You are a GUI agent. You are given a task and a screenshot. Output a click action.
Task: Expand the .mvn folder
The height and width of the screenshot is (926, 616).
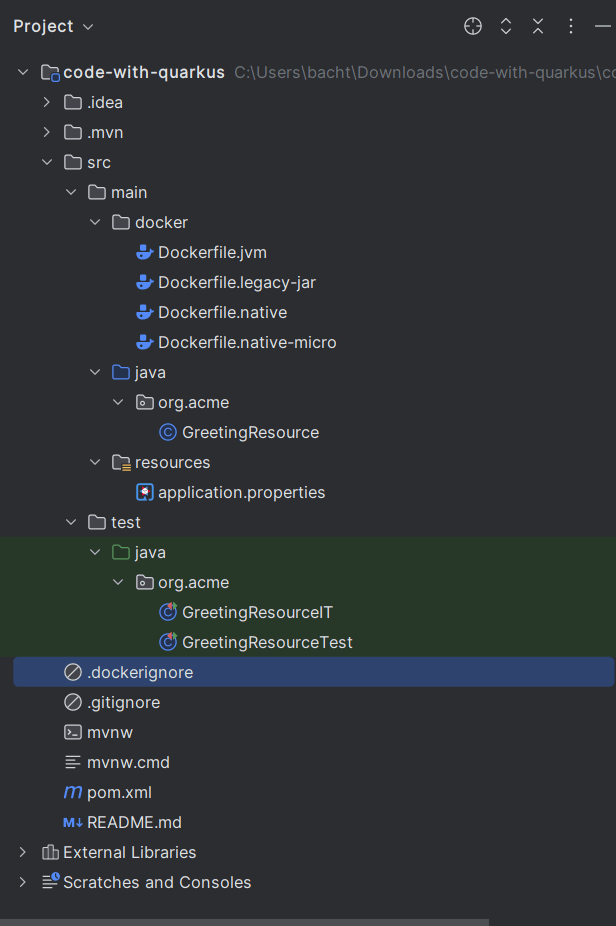point(47,132)
